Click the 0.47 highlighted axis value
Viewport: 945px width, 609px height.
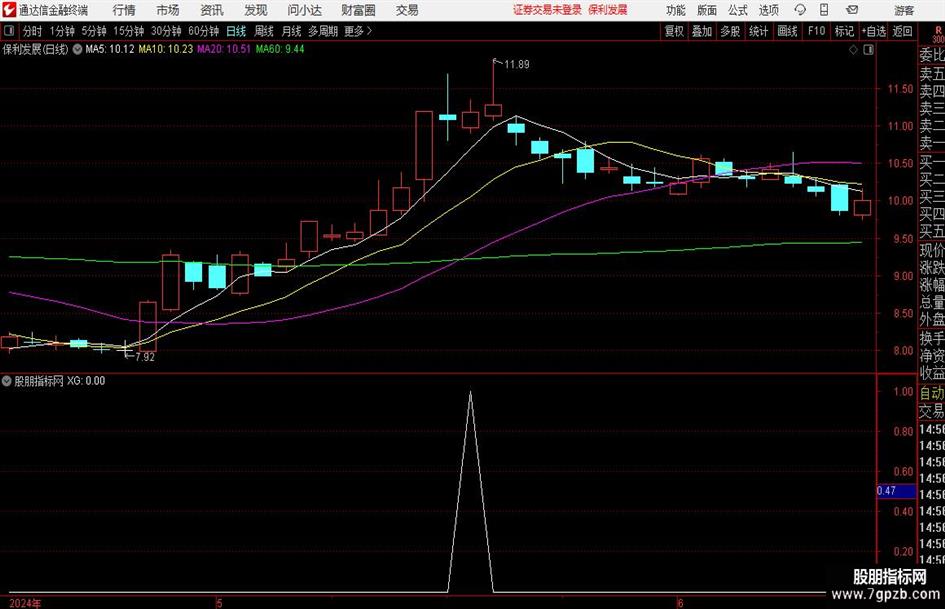[896, 491]
